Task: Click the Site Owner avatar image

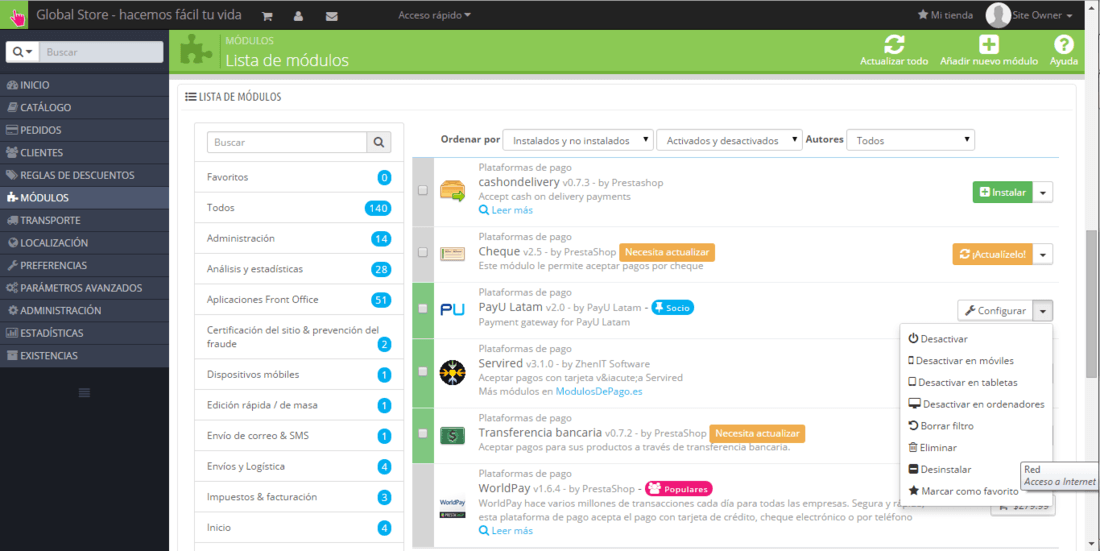Action: click(x=998, y=15)
